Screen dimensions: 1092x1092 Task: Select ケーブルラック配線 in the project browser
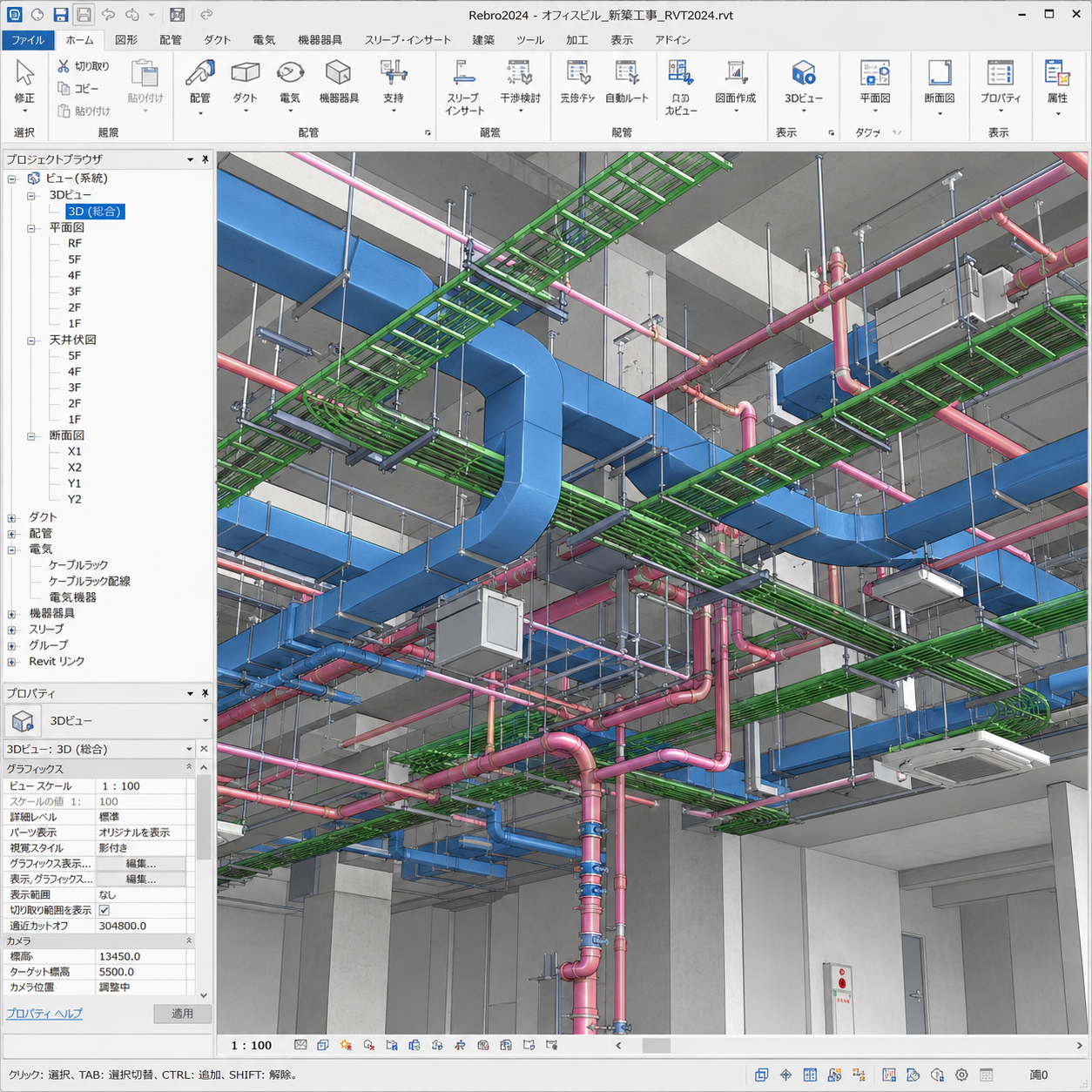90,582
